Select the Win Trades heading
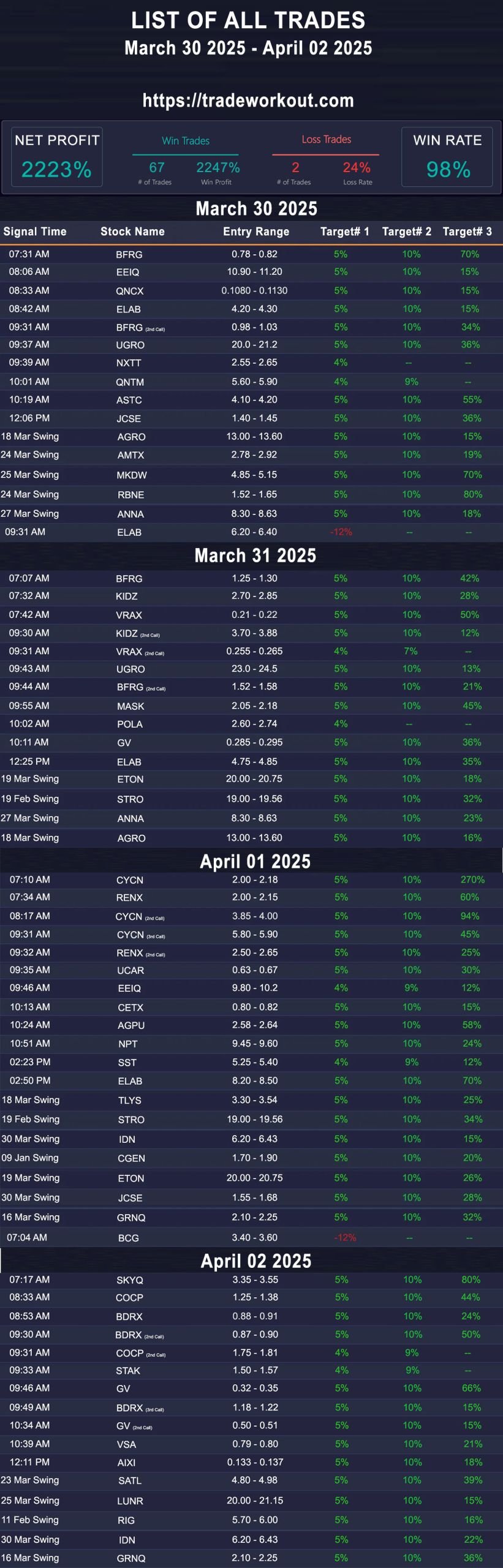The height and width of the screenshot is (1568, 503). click(x=186, y=141)
